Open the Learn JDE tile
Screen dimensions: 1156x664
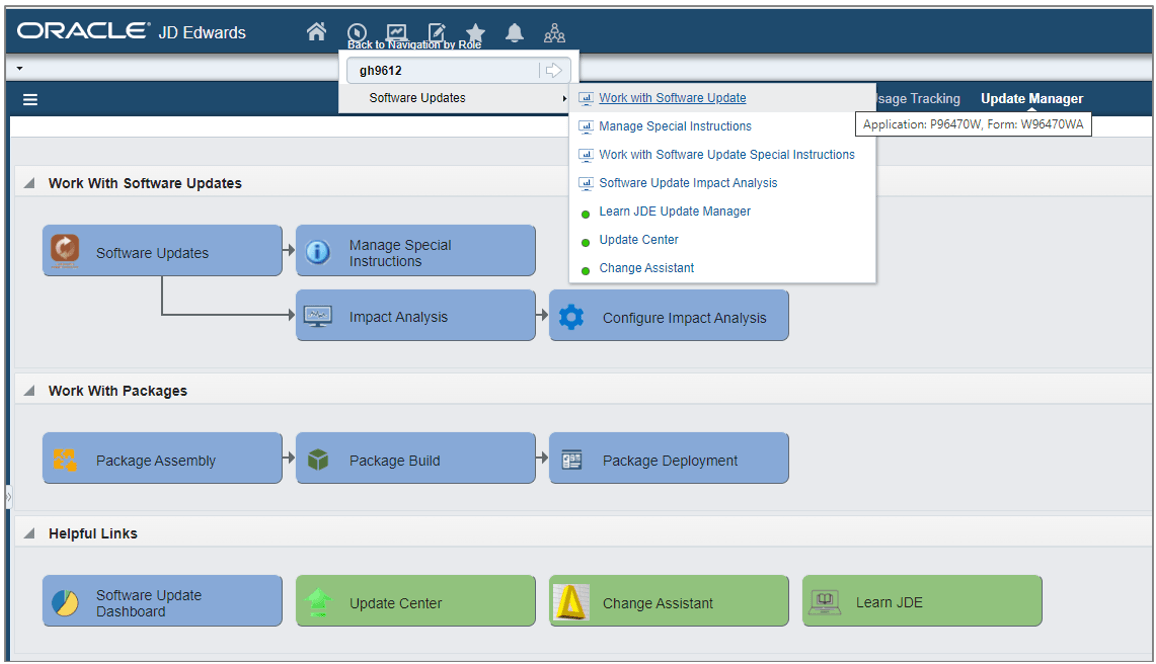[922, 601]
